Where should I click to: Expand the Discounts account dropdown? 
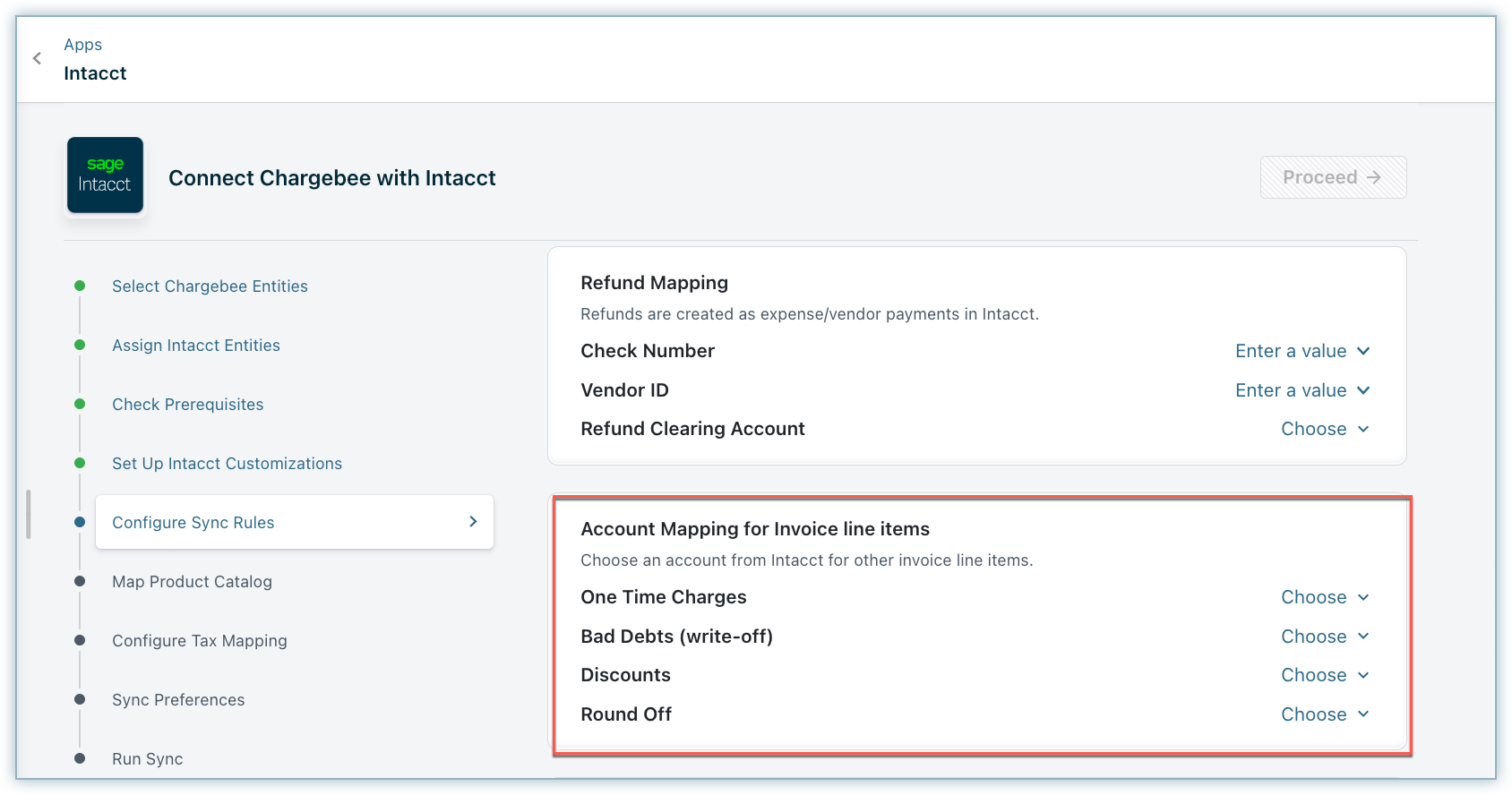coord(1324,675)
